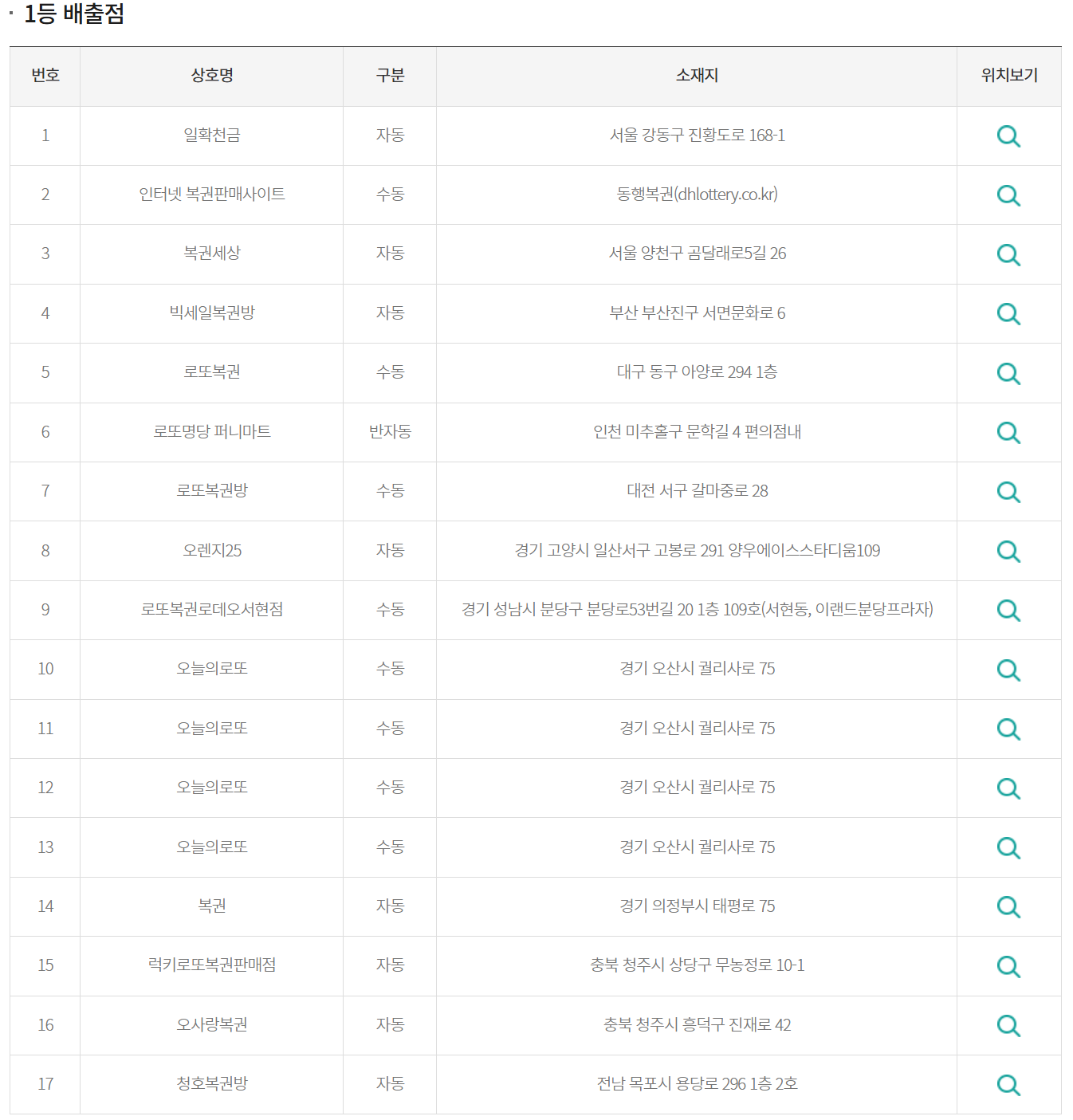View location of 복권세상 store
This screenshot has width=1073, height=1120.
[x=1008, y=254]
